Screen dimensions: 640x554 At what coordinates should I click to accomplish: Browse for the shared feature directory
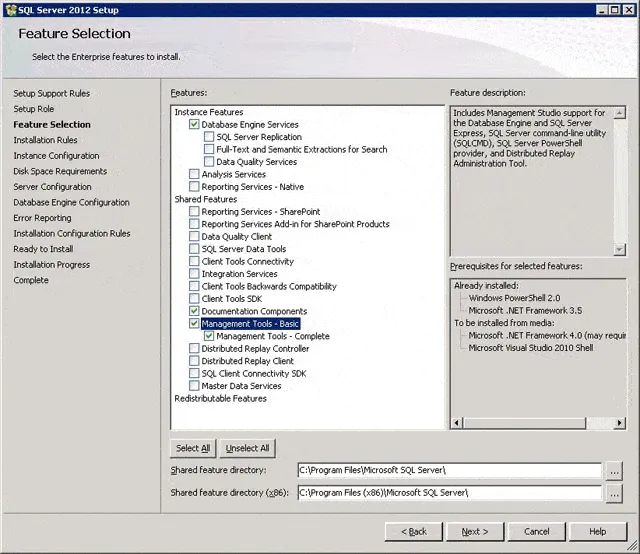click(614, 470)
